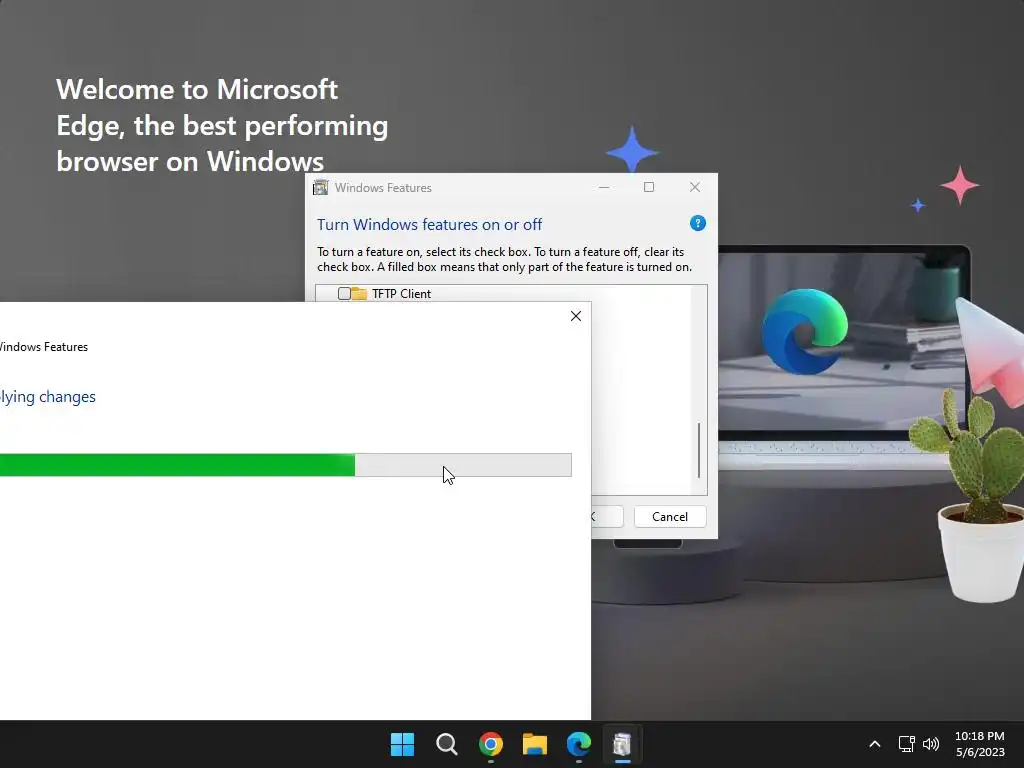Screen dimensions: 1024x768
Task: Tick the TFTP Client checkbox
Action: 344,294
